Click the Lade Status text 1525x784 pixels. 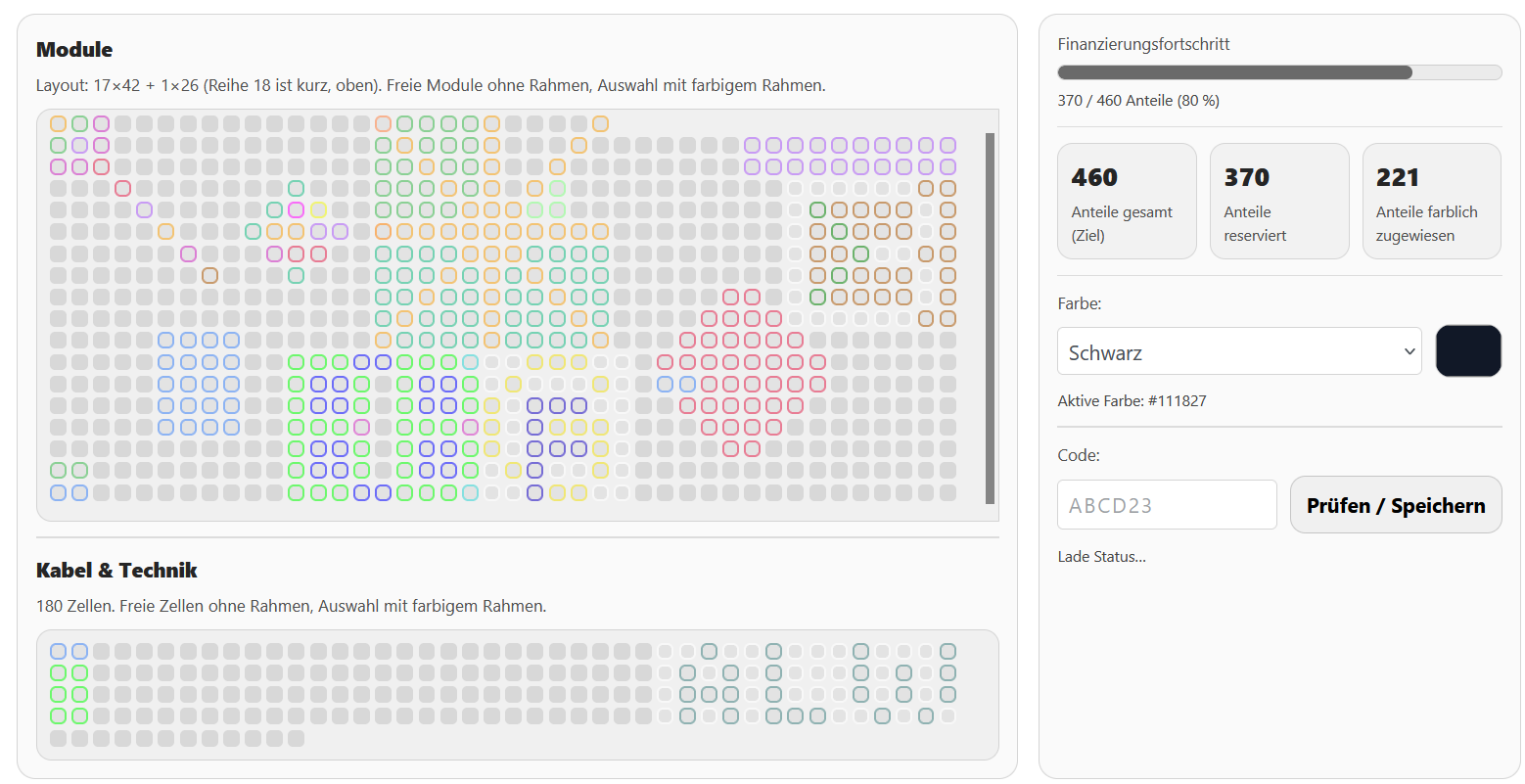(x=1101, y=556)
